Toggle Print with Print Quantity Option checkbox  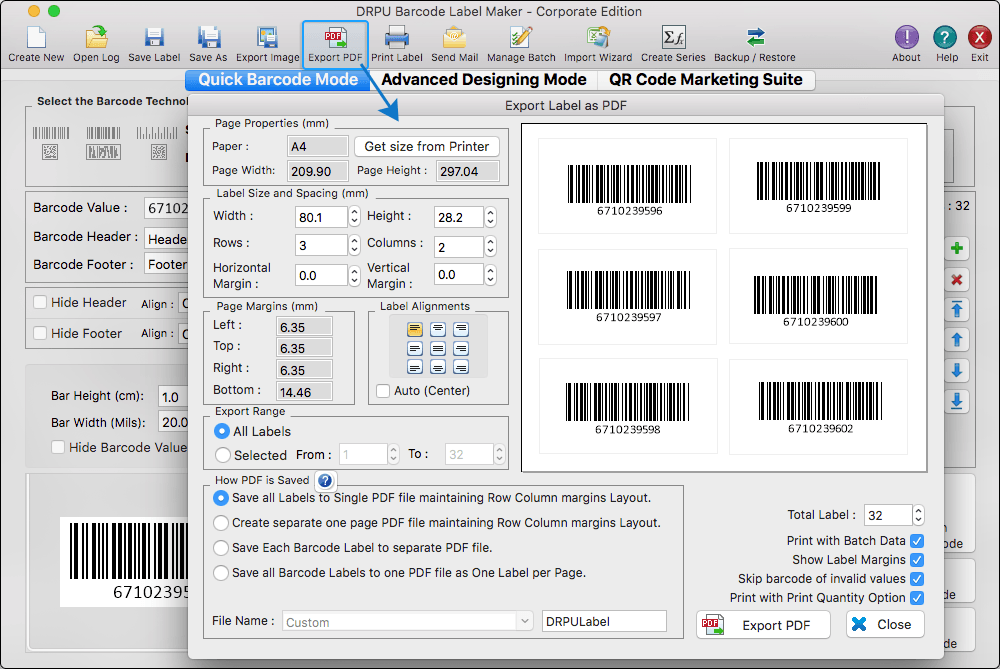[x=917, y=598]
